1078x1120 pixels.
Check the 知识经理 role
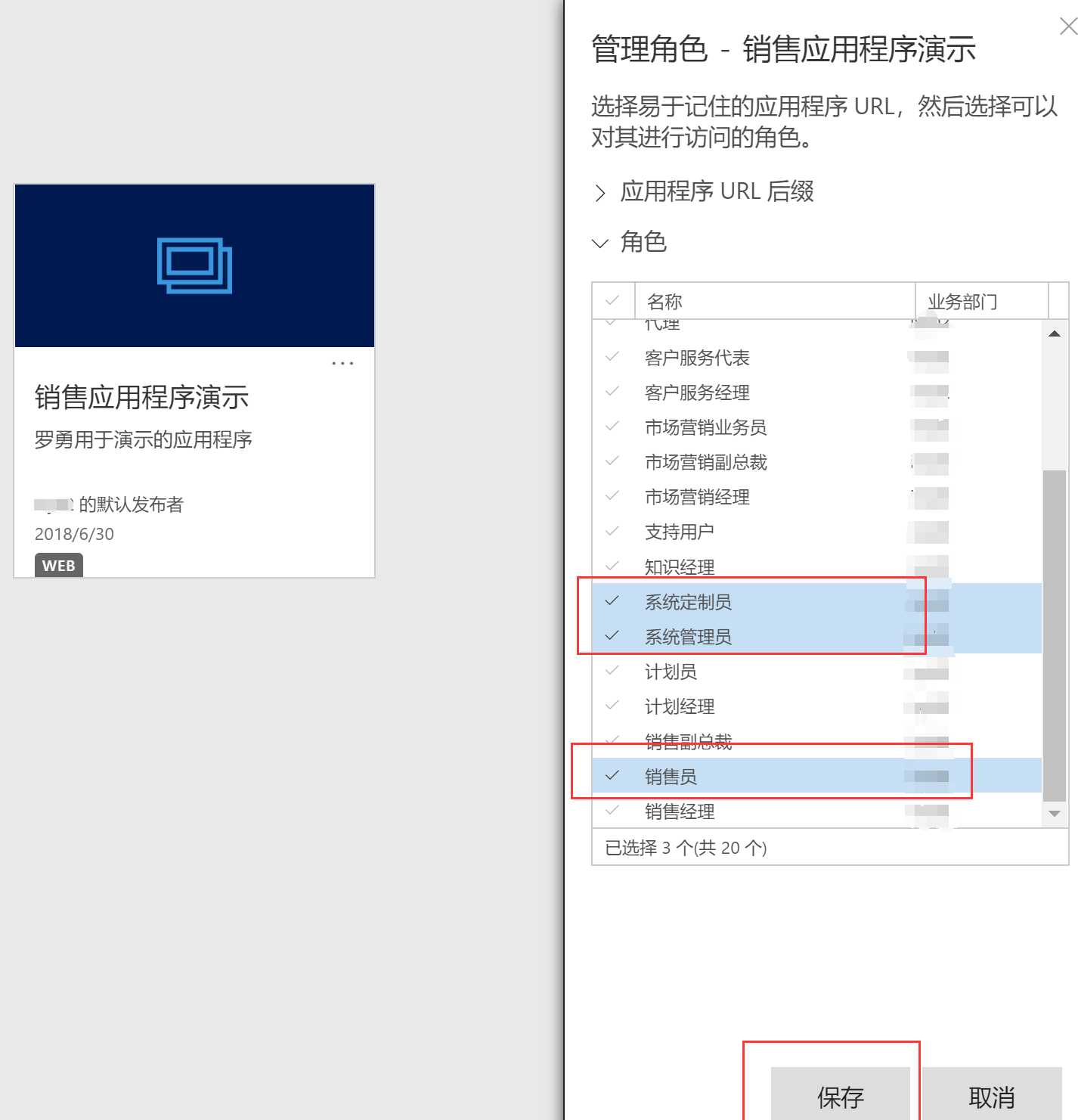612,566
